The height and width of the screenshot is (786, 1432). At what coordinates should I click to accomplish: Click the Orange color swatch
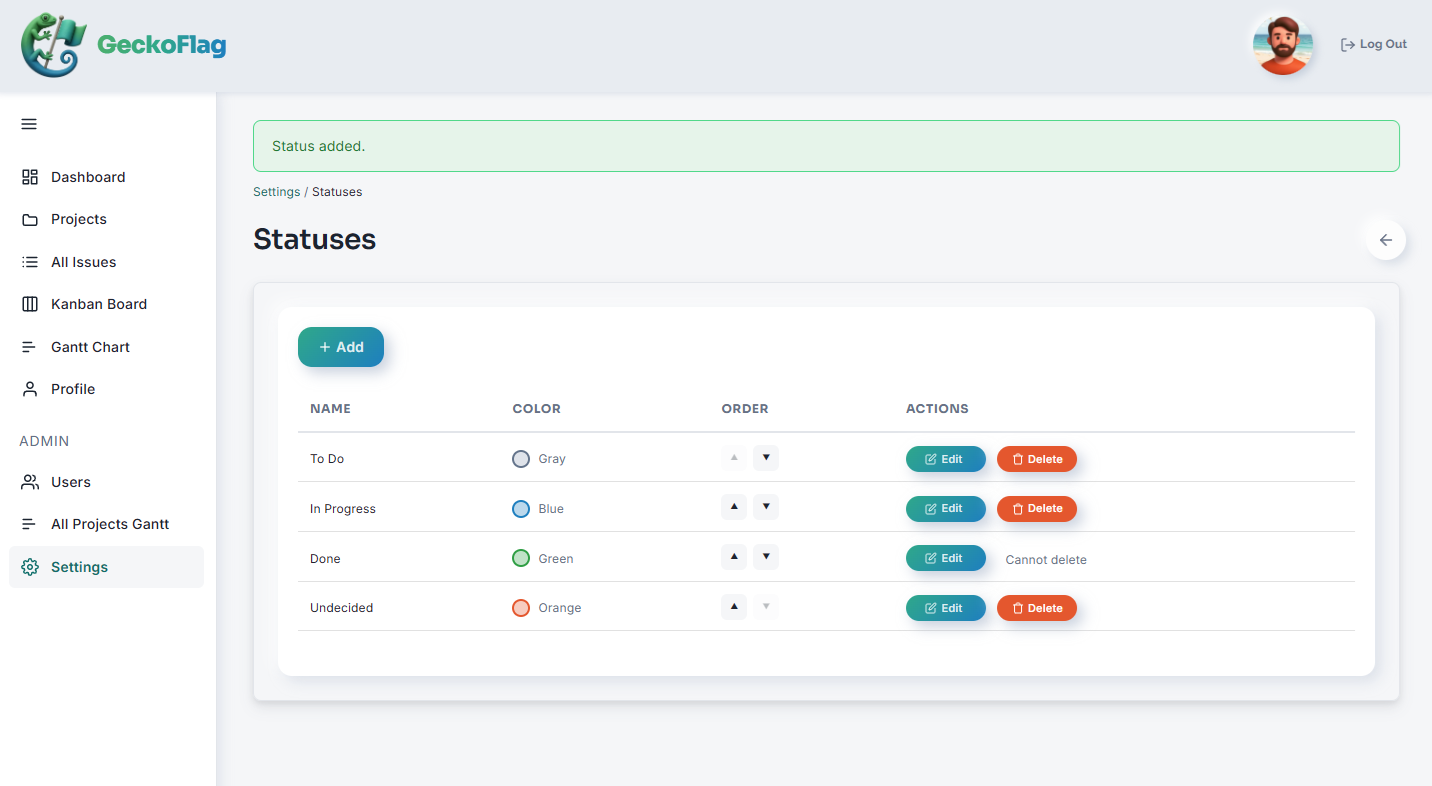(521, 608)
